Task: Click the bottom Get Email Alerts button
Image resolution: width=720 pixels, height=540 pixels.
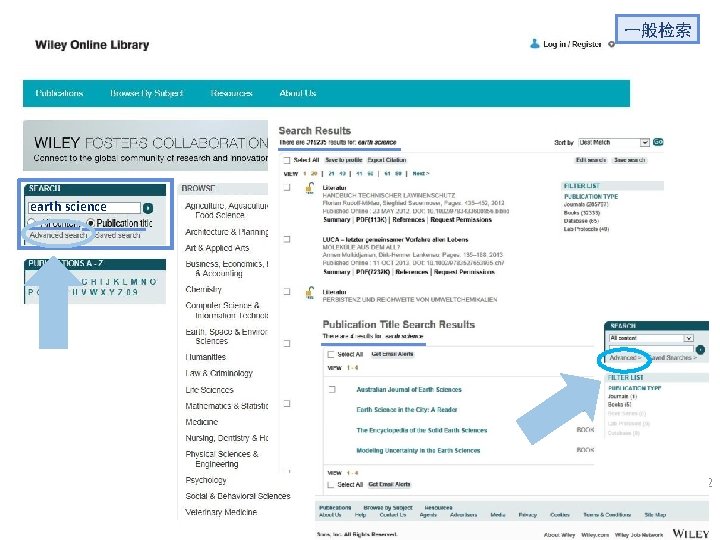Action: point(389,485)
